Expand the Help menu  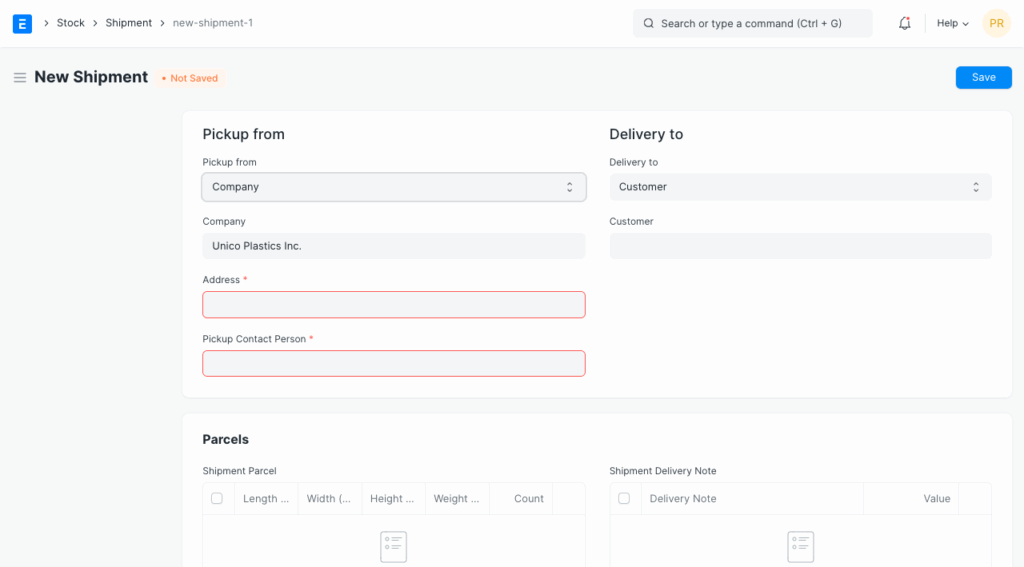click(x=952, y=23)
